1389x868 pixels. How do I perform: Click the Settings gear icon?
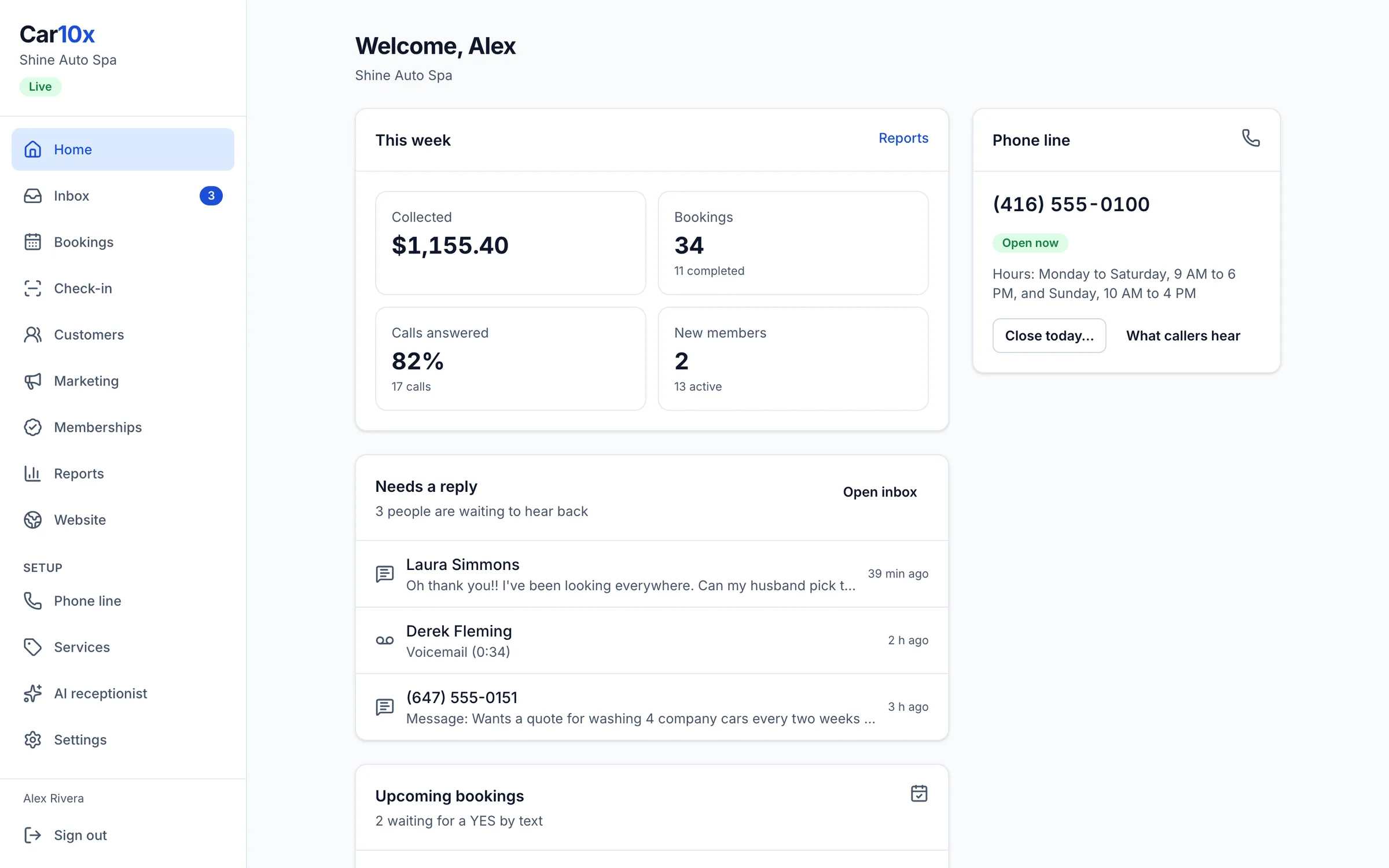(32, 740)
